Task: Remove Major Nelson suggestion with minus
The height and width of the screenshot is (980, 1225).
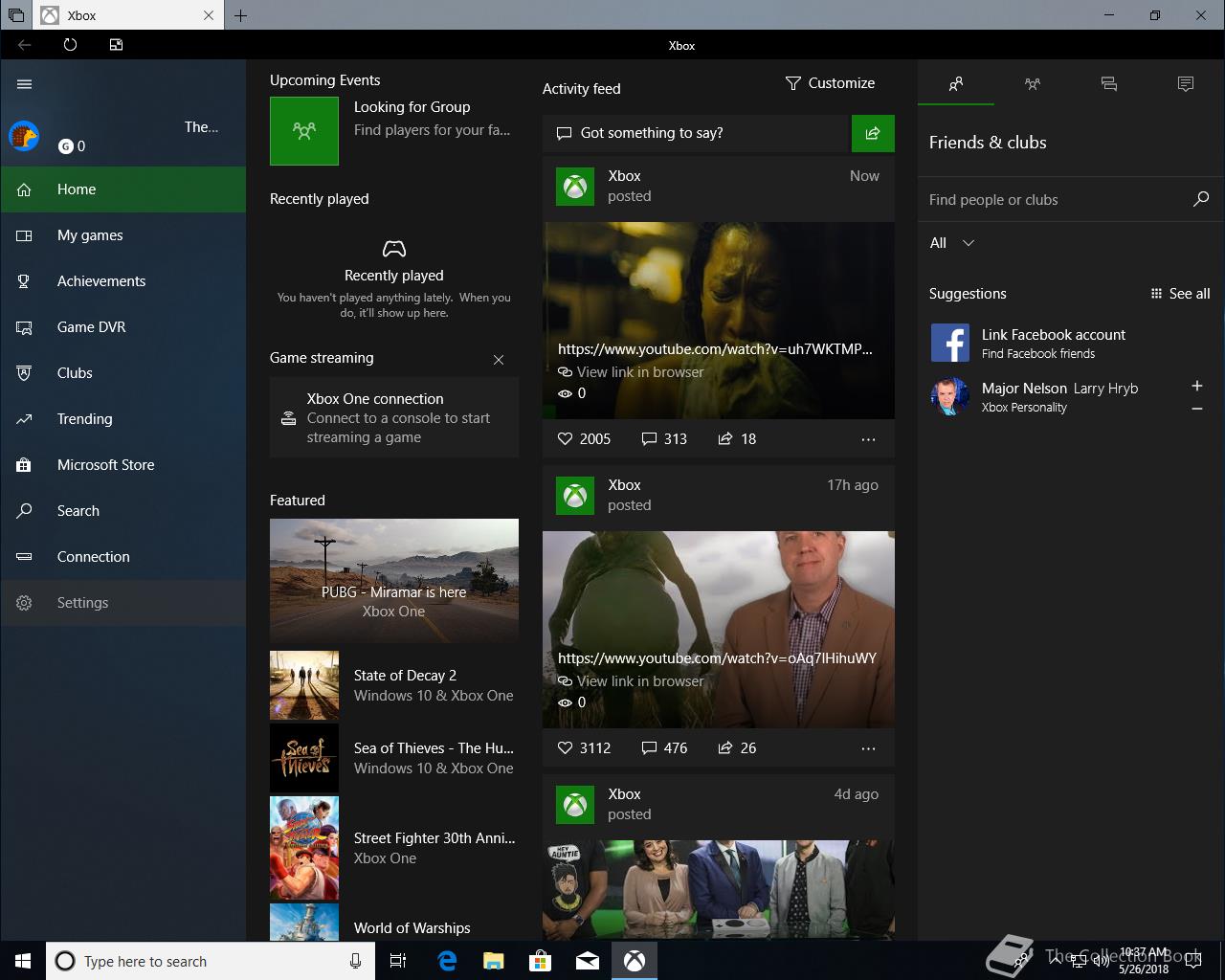Action: pyautogui.click(x=1197, y=409)
